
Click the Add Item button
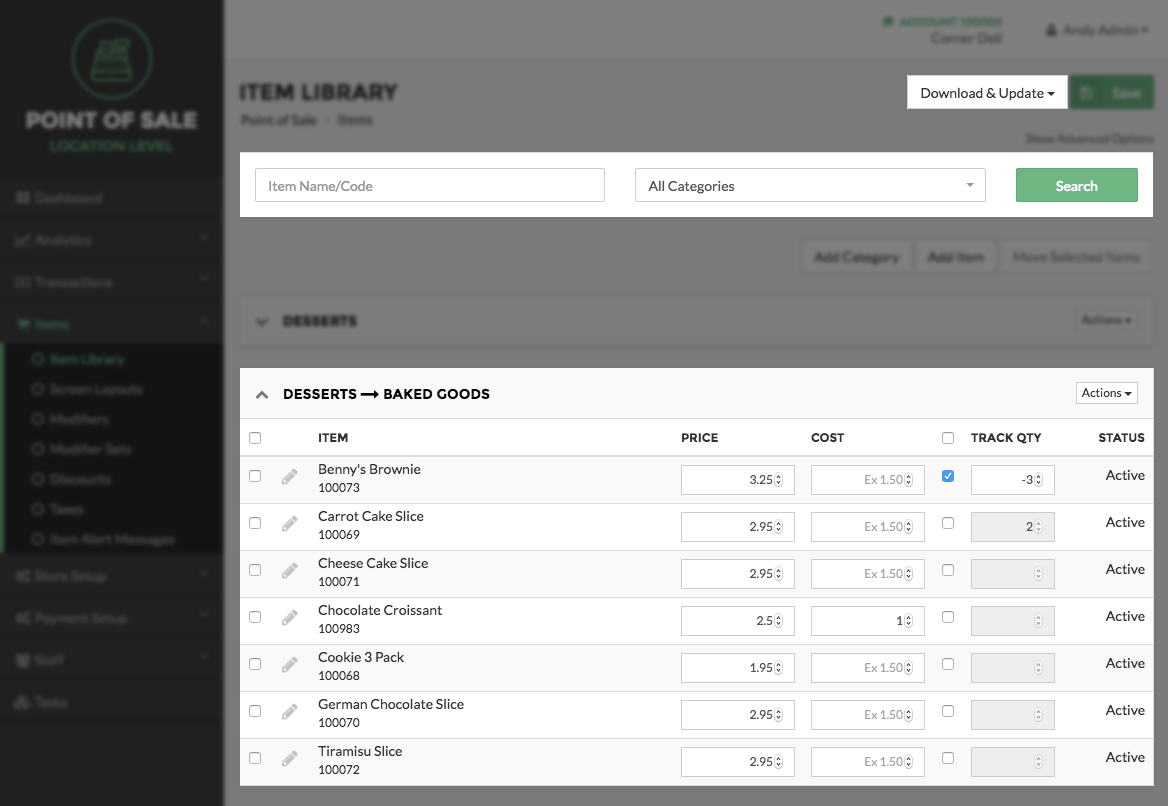[x=956, y=257]
